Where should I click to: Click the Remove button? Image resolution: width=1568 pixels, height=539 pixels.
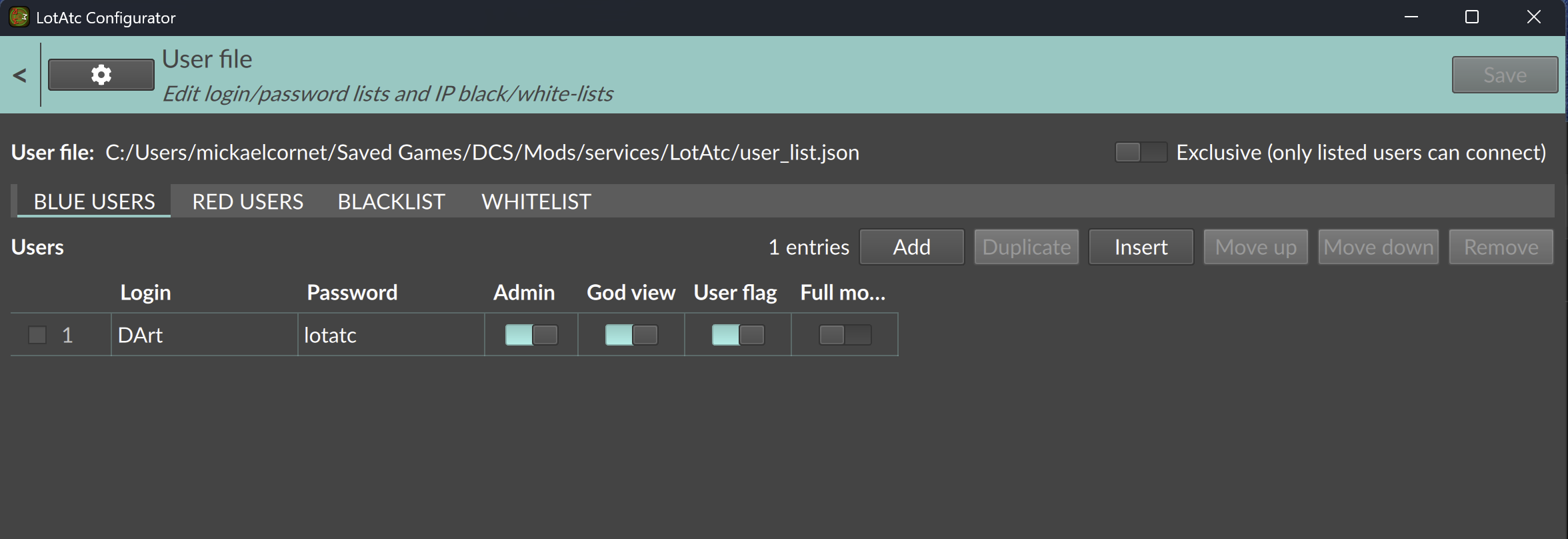[x=1501, y=247]
